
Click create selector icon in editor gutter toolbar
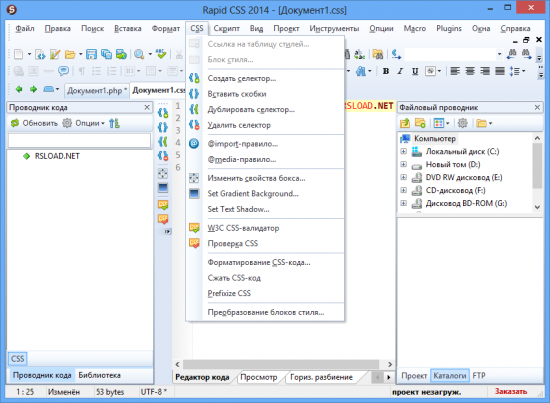coord(163,113)
